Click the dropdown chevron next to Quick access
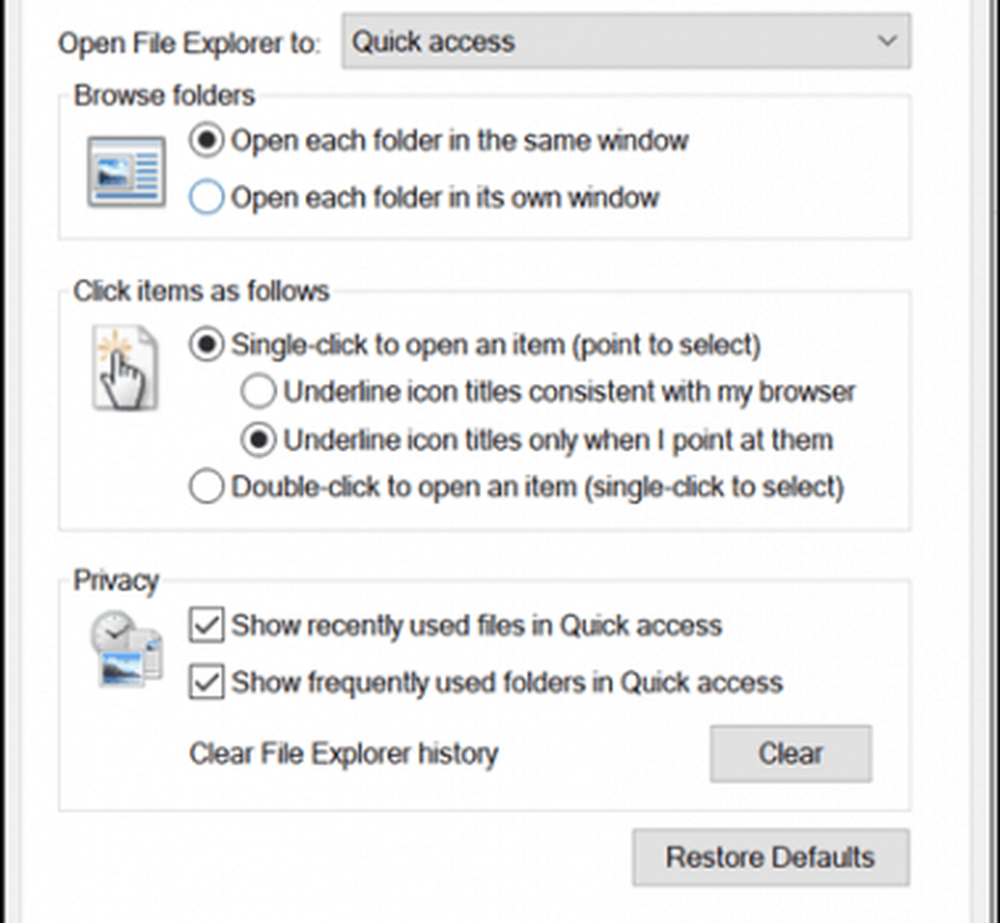Screen dimensions: 1000x923 pos(886,42)
